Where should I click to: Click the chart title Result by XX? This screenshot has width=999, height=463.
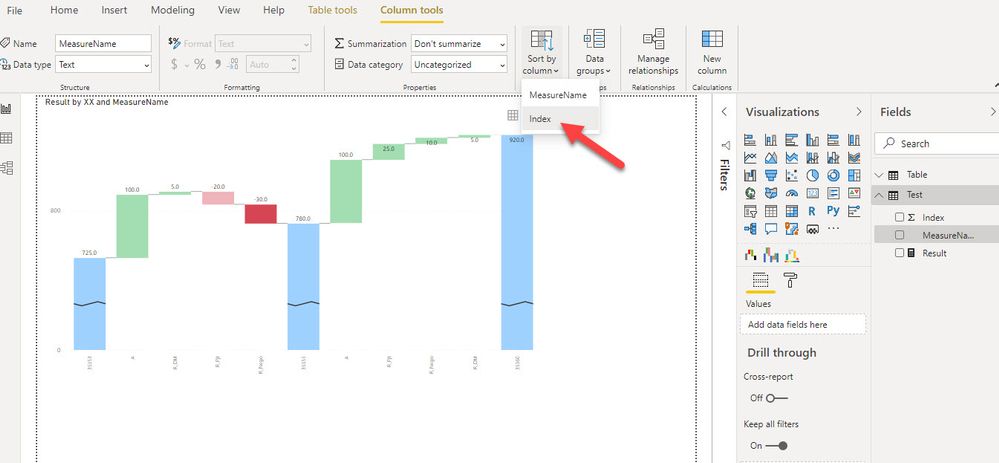(106, 102)
